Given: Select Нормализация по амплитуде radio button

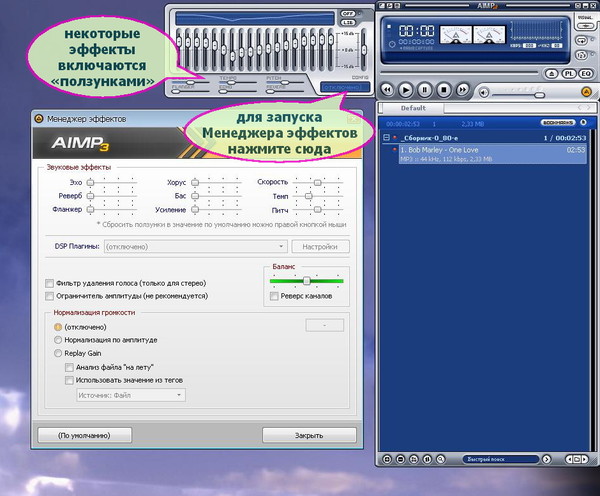Looking at the screenshot, I should pyautogui.click(x=58, y=340).
